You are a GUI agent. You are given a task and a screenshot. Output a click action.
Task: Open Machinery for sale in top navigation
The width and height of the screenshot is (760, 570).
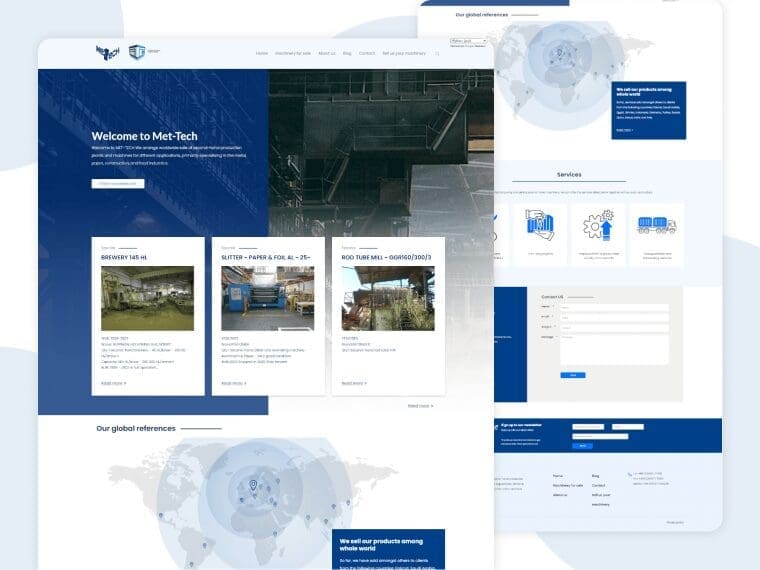click(x=293, y=53)
